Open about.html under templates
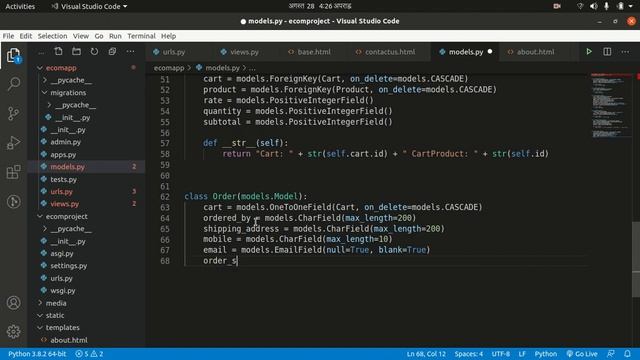640x360 pixels. pyautogui.click(x=68, y=340)
